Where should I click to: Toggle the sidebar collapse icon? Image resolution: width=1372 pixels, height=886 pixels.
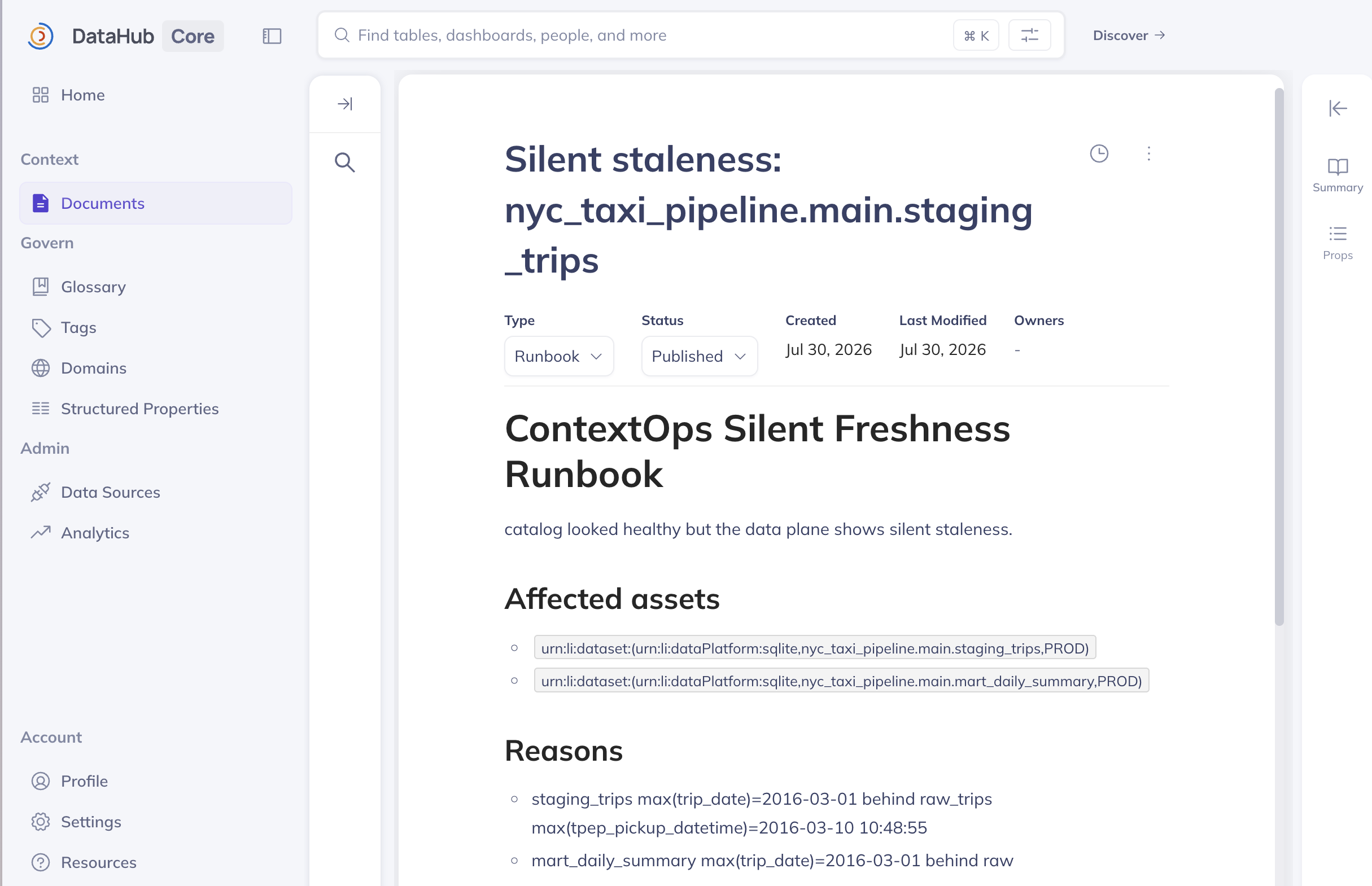[272, 36]
